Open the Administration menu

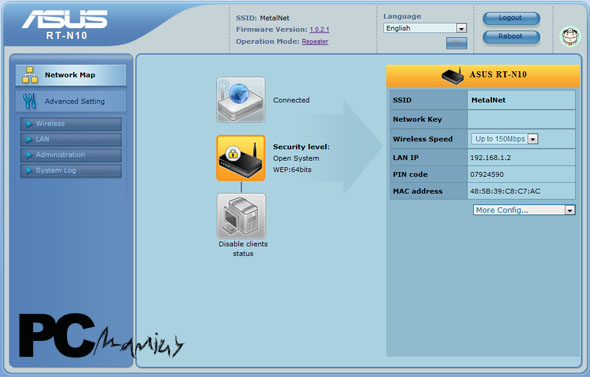[71, 155]
